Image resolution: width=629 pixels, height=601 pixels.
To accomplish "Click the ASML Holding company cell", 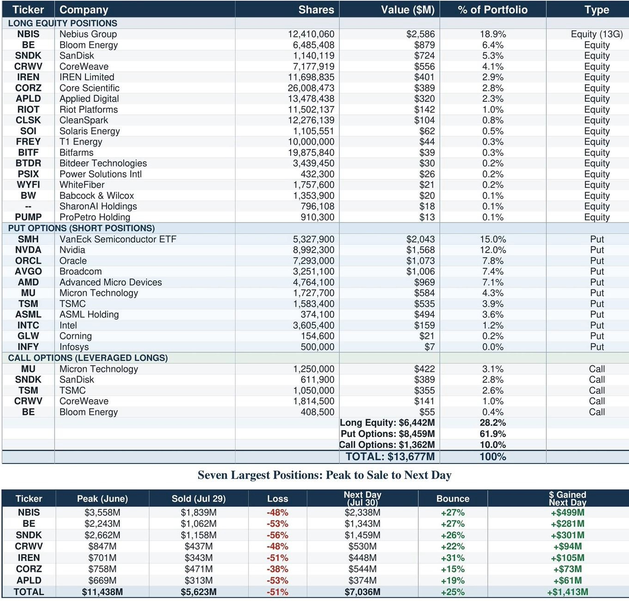I will pos(89,315).
